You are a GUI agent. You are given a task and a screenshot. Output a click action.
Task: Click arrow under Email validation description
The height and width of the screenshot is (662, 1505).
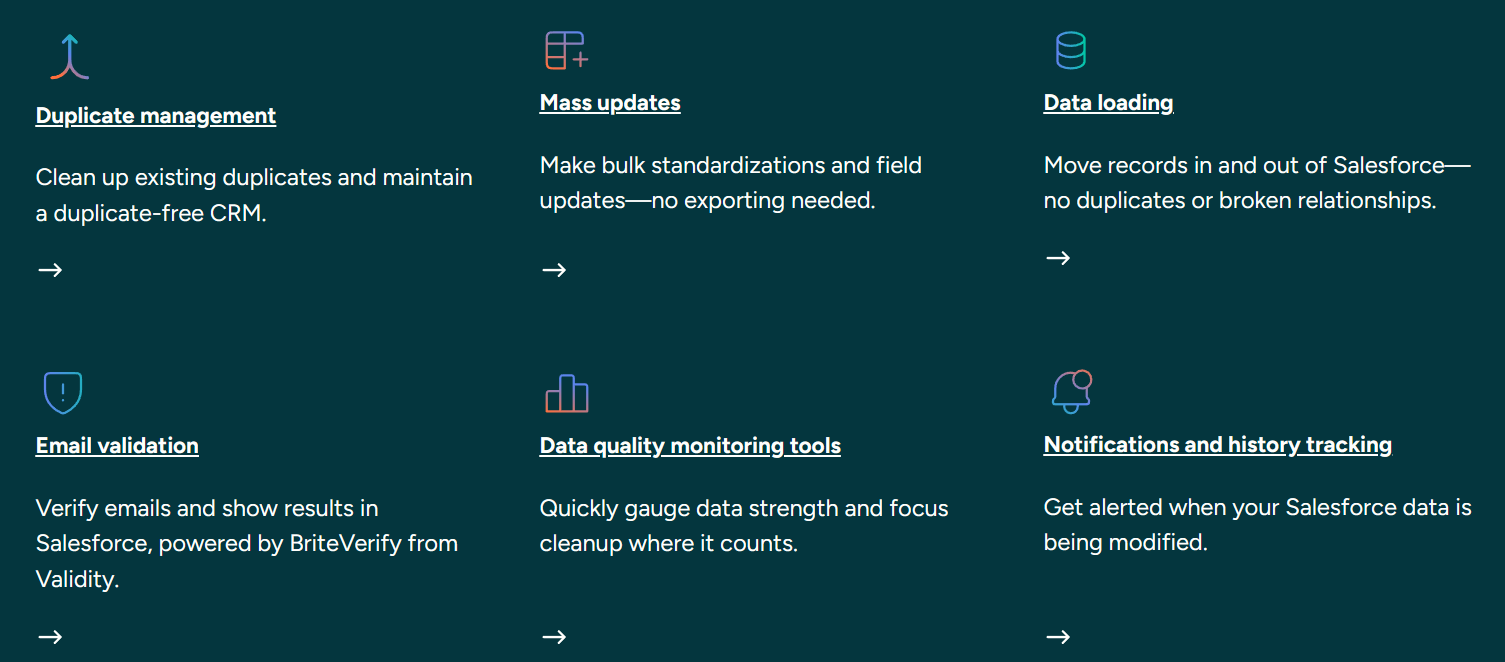50,637
